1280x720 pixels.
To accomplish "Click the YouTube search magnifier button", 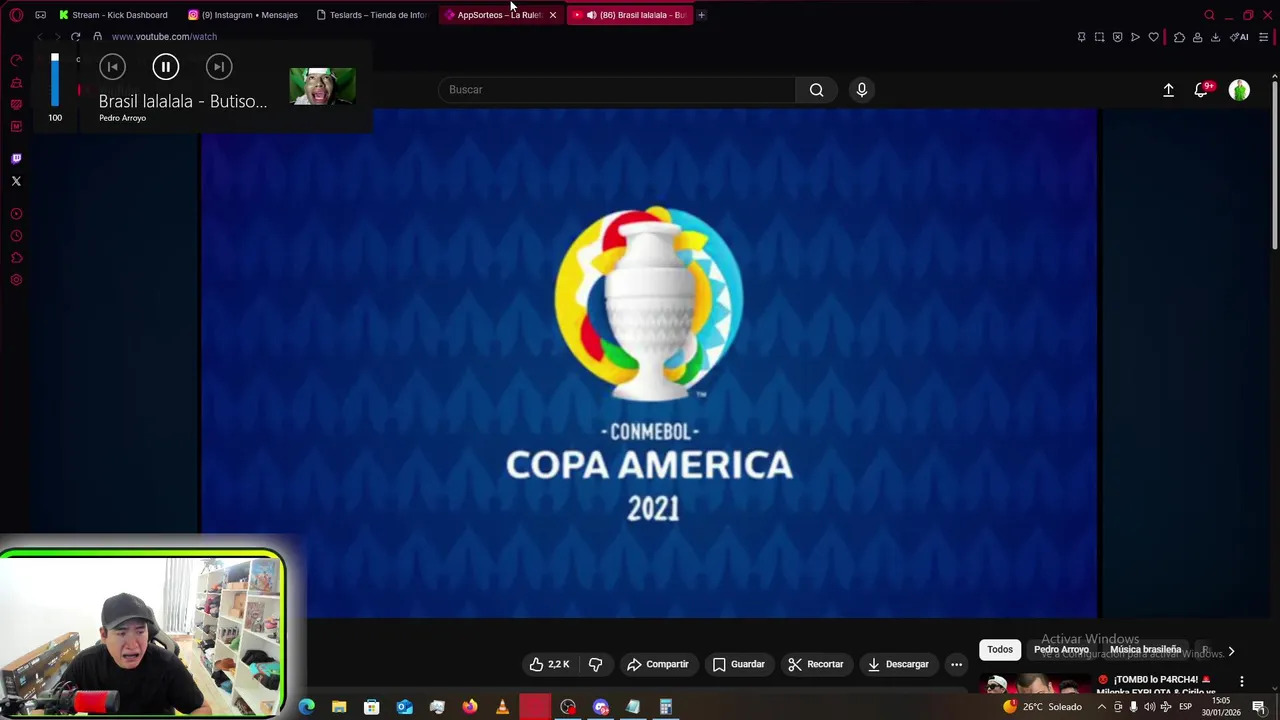I will click(x=817, y=90).
